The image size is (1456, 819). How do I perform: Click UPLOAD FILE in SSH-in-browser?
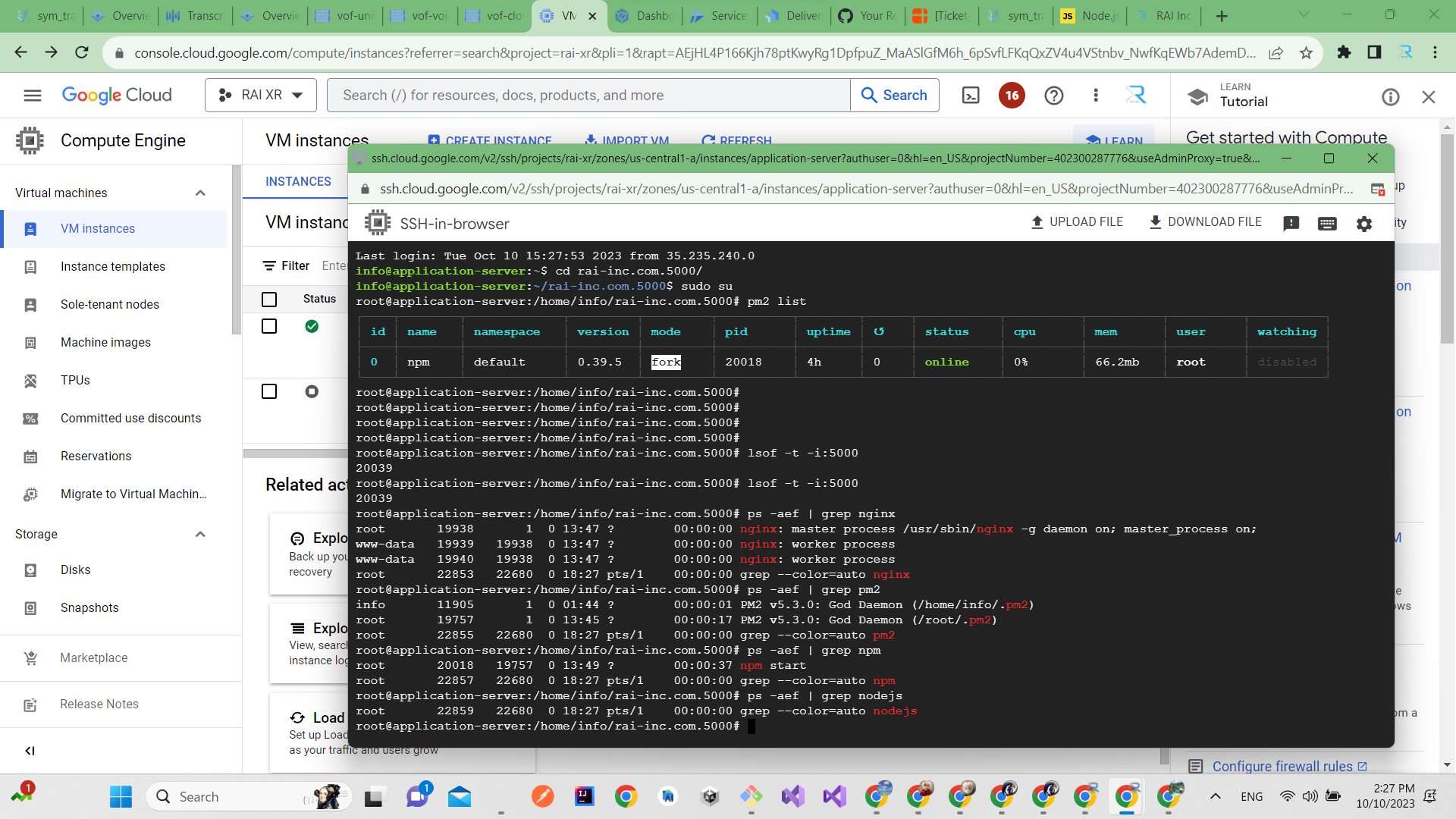pyautogui.click(x=1077, y=222)
